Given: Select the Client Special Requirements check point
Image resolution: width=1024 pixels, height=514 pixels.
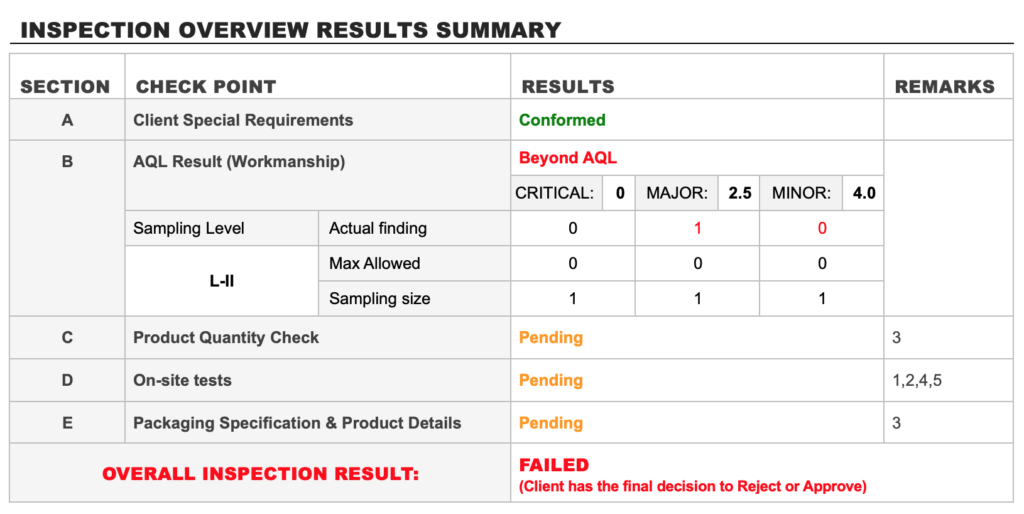Looking at the screenshot, I should click(x=243, y=120).
